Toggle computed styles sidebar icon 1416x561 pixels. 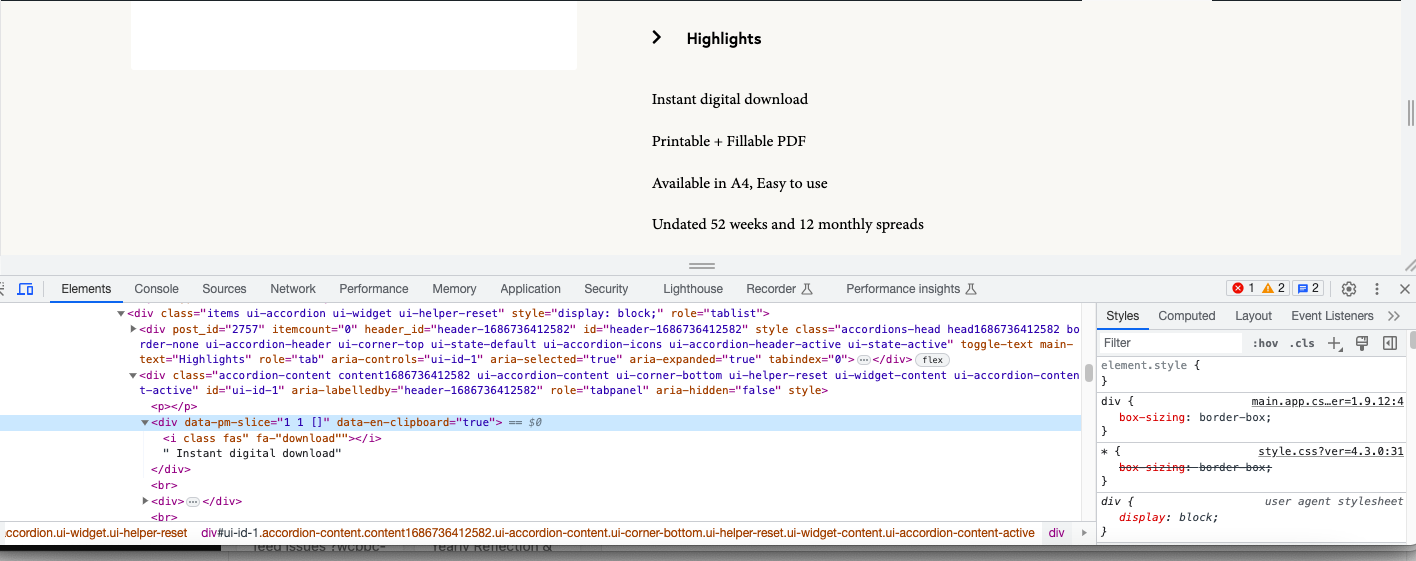[x=1389, y=343]
